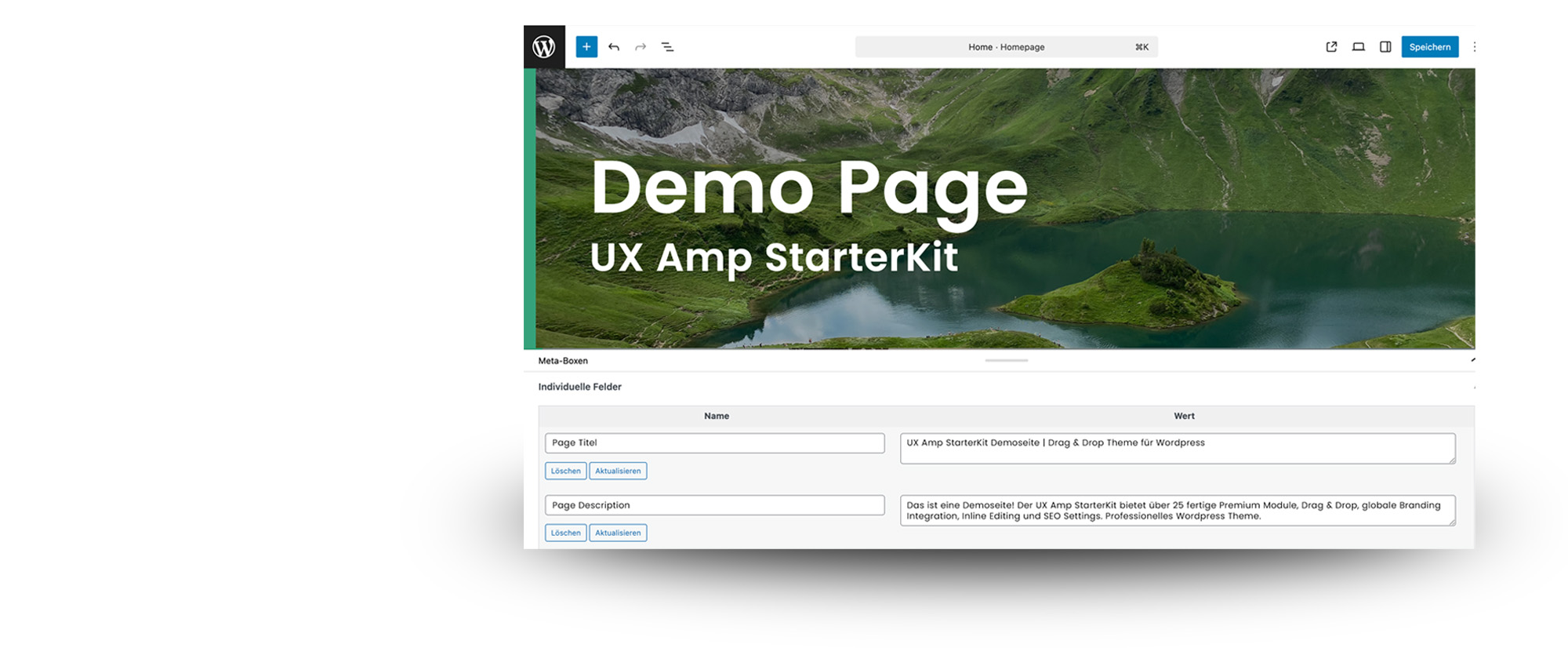
Task: Collapse the Meta-Boxen panel header
Action: 1472,361
